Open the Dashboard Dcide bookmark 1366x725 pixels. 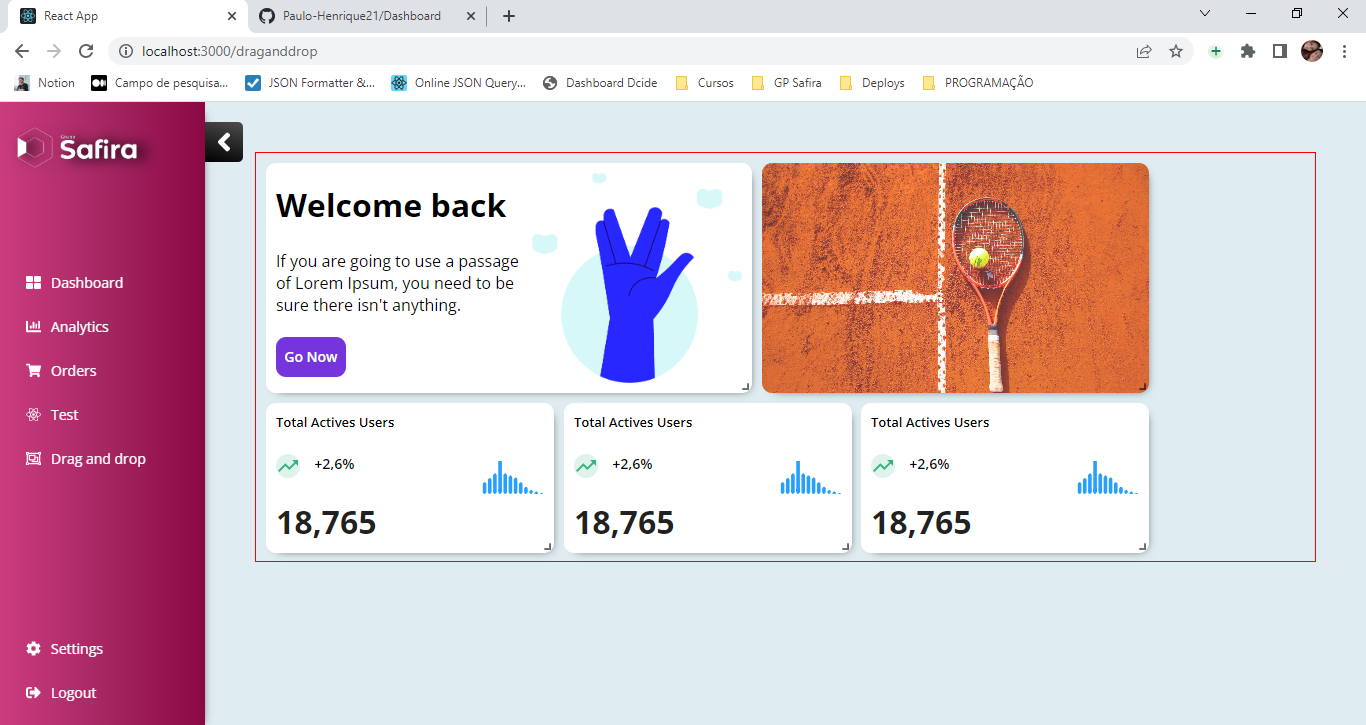click(x=600, y=83)
